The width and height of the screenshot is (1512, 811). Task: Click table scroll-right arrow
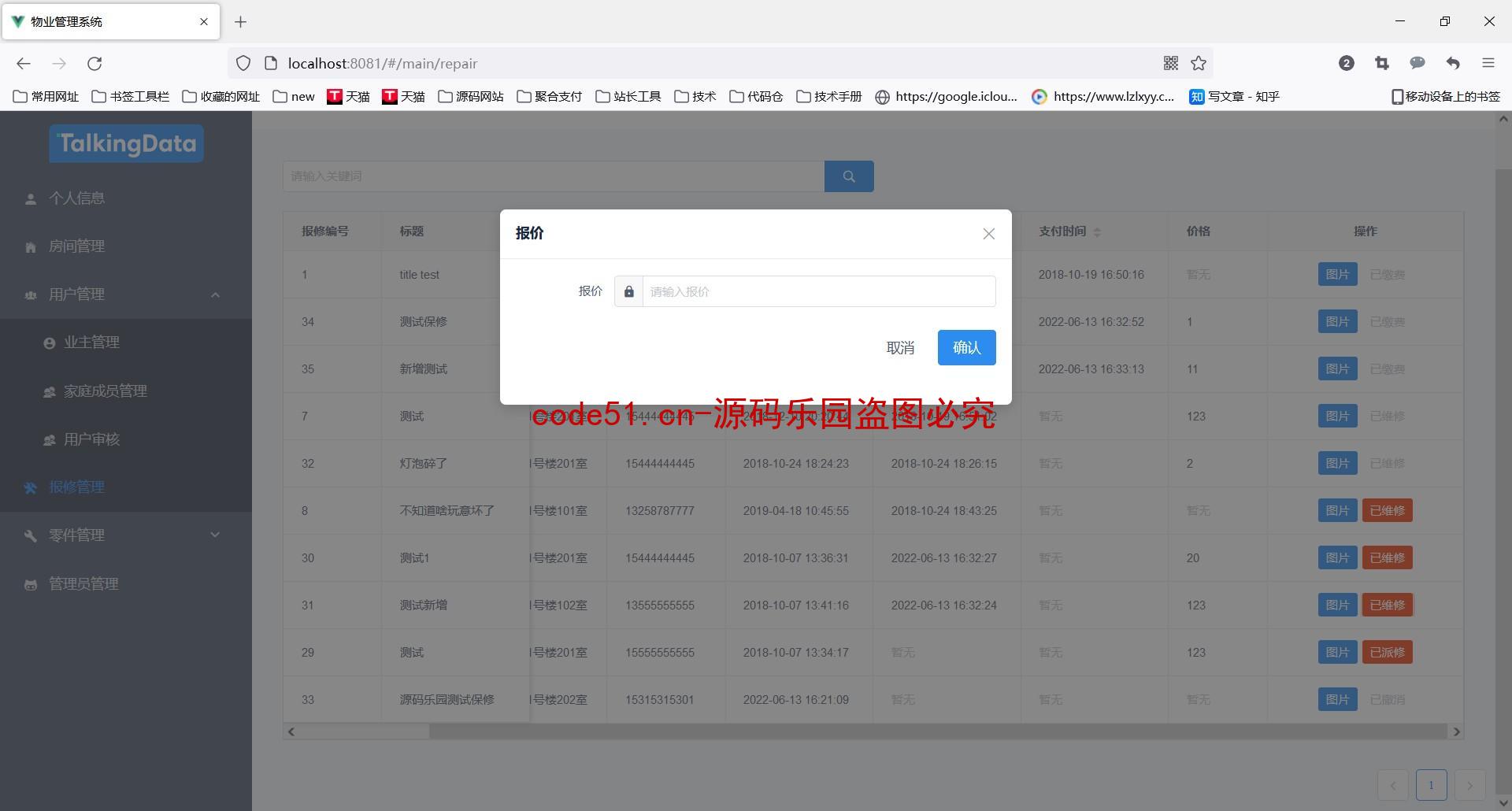click(1456, 731)
